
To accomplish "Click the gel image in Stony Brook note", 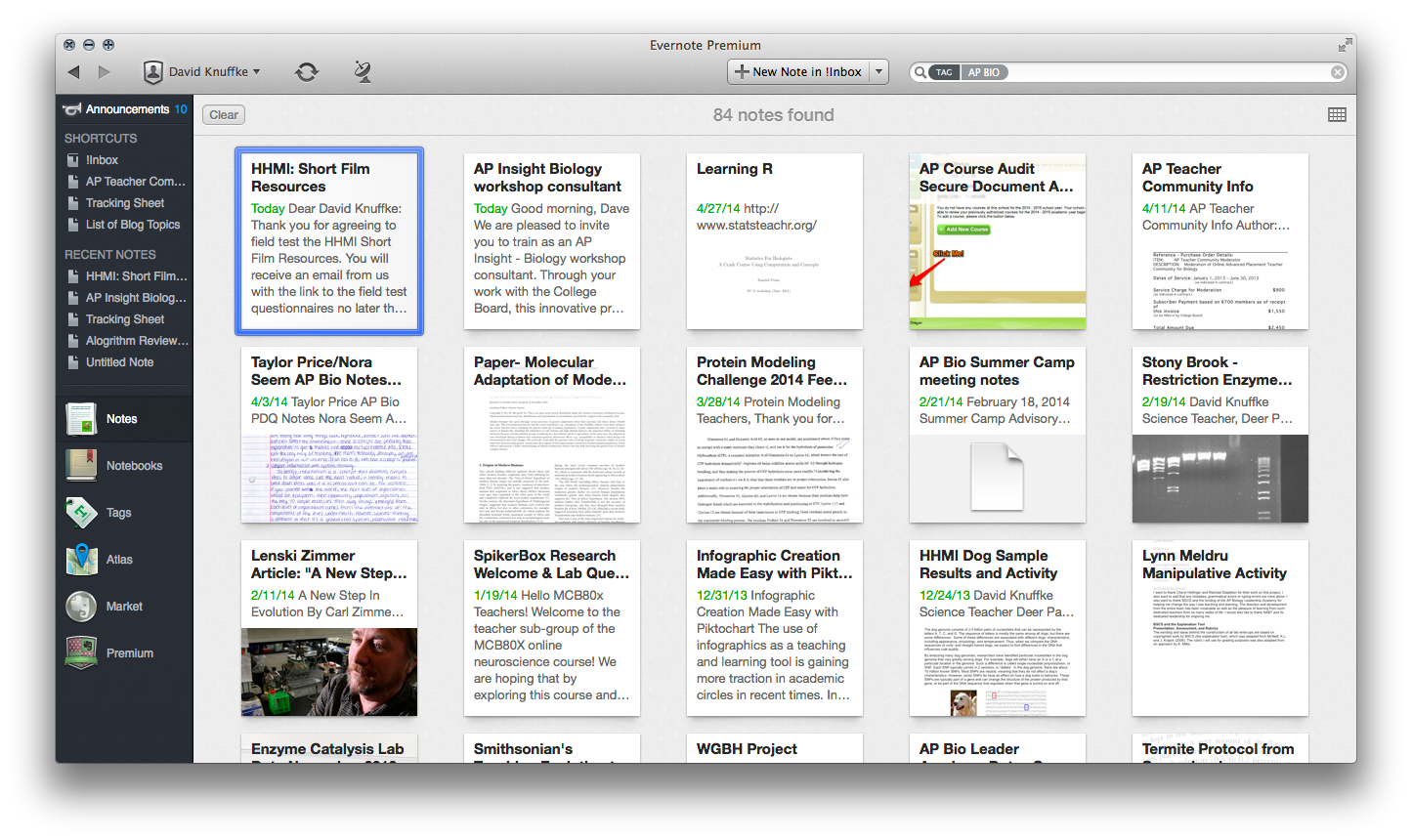I will pos(1220,479).
